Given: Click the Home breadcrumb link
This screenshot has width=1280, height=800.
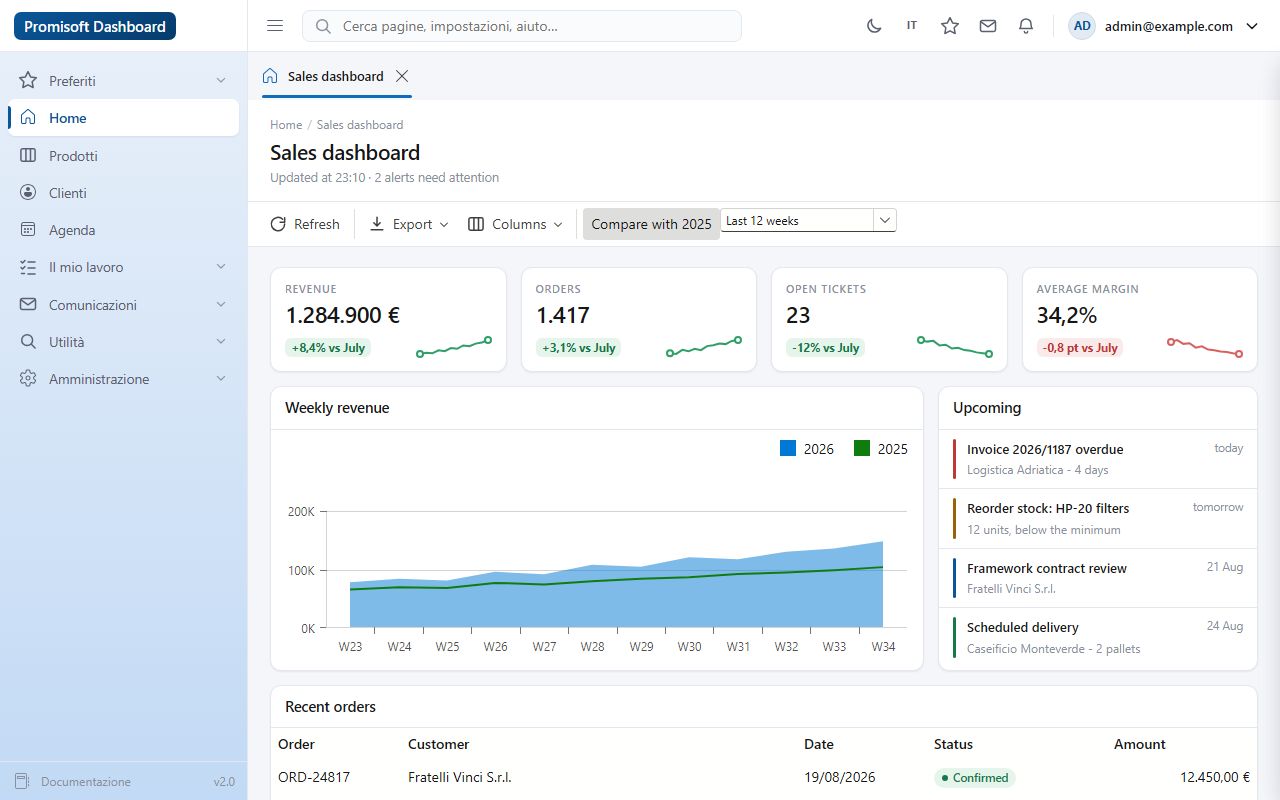Looking at the screenshot, I should pos(286,125).
